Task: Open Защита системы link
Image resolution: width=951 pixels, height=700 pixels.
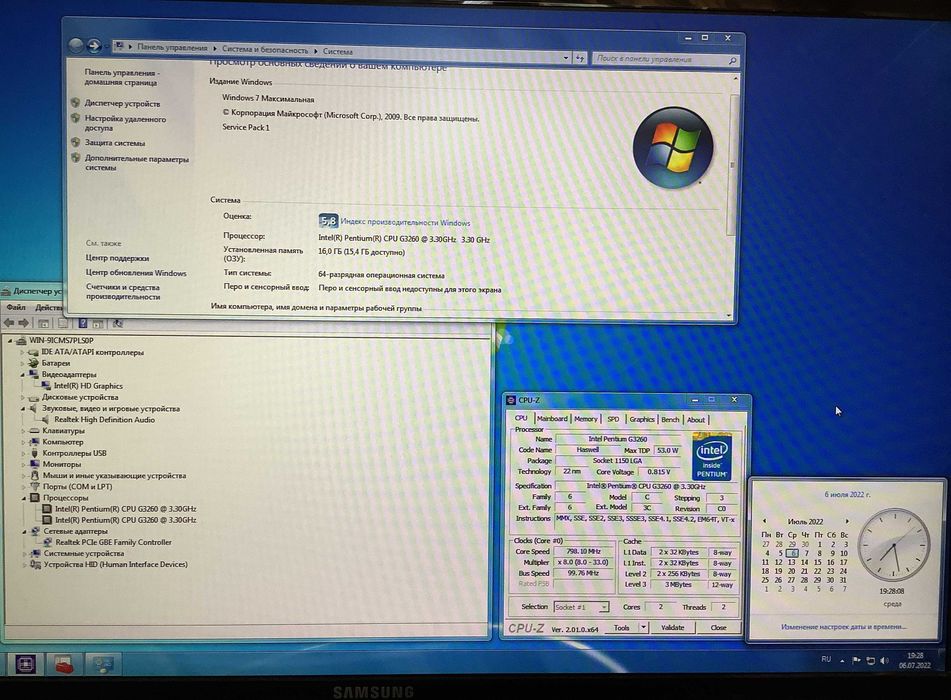Action: pyautogui.click(x=115, y=143)
